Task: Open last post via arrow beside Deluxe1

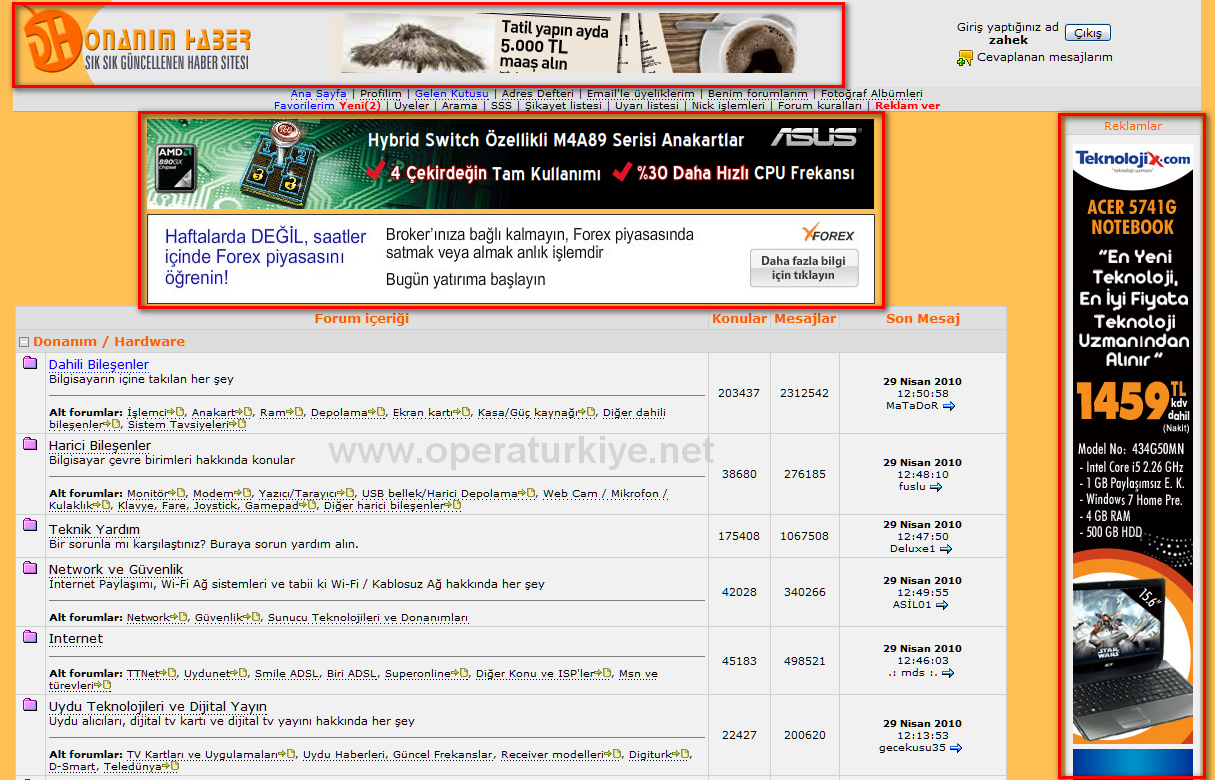Action: click(x=945, y=549)
